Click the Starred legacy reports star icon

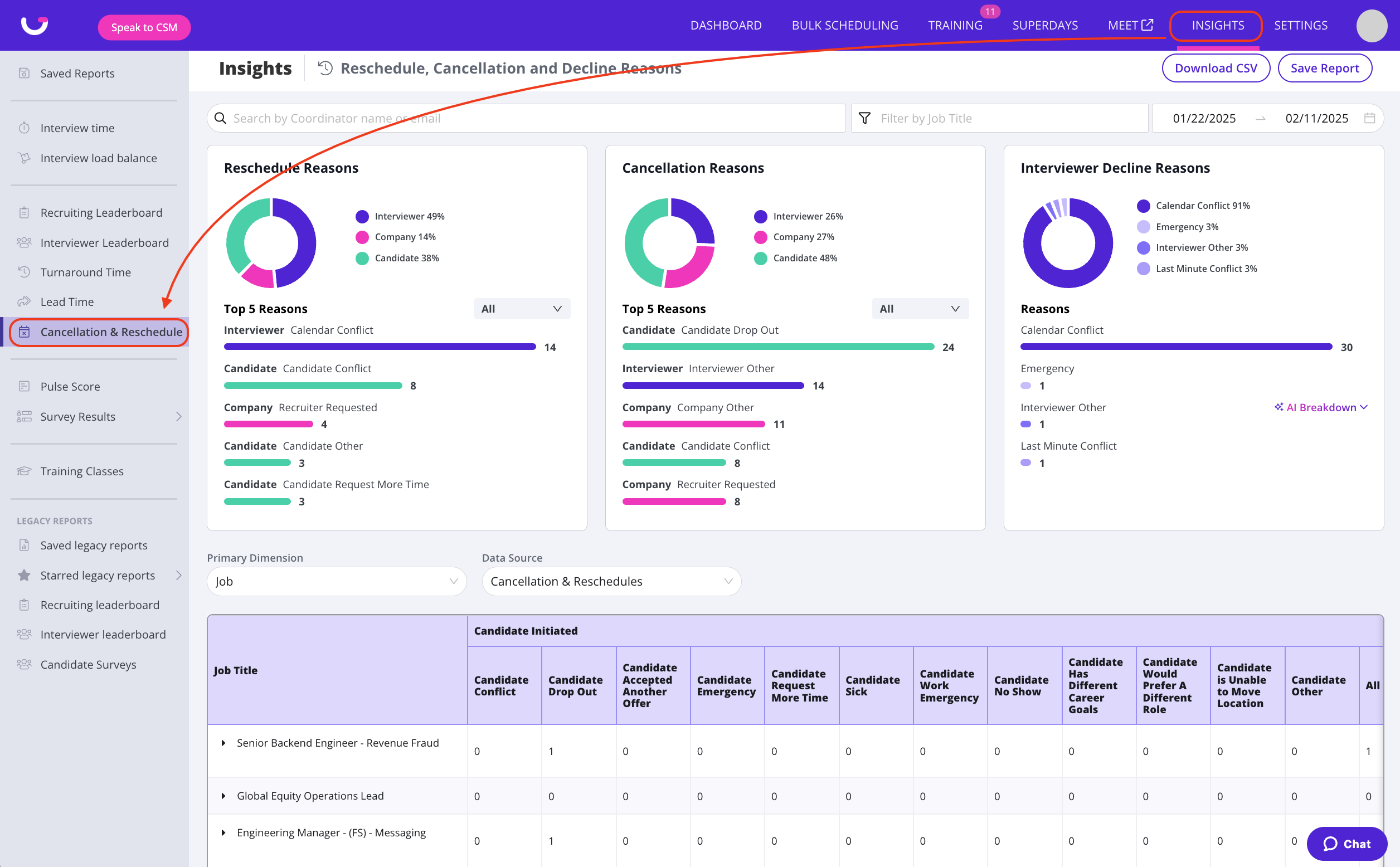coord(24,575)
